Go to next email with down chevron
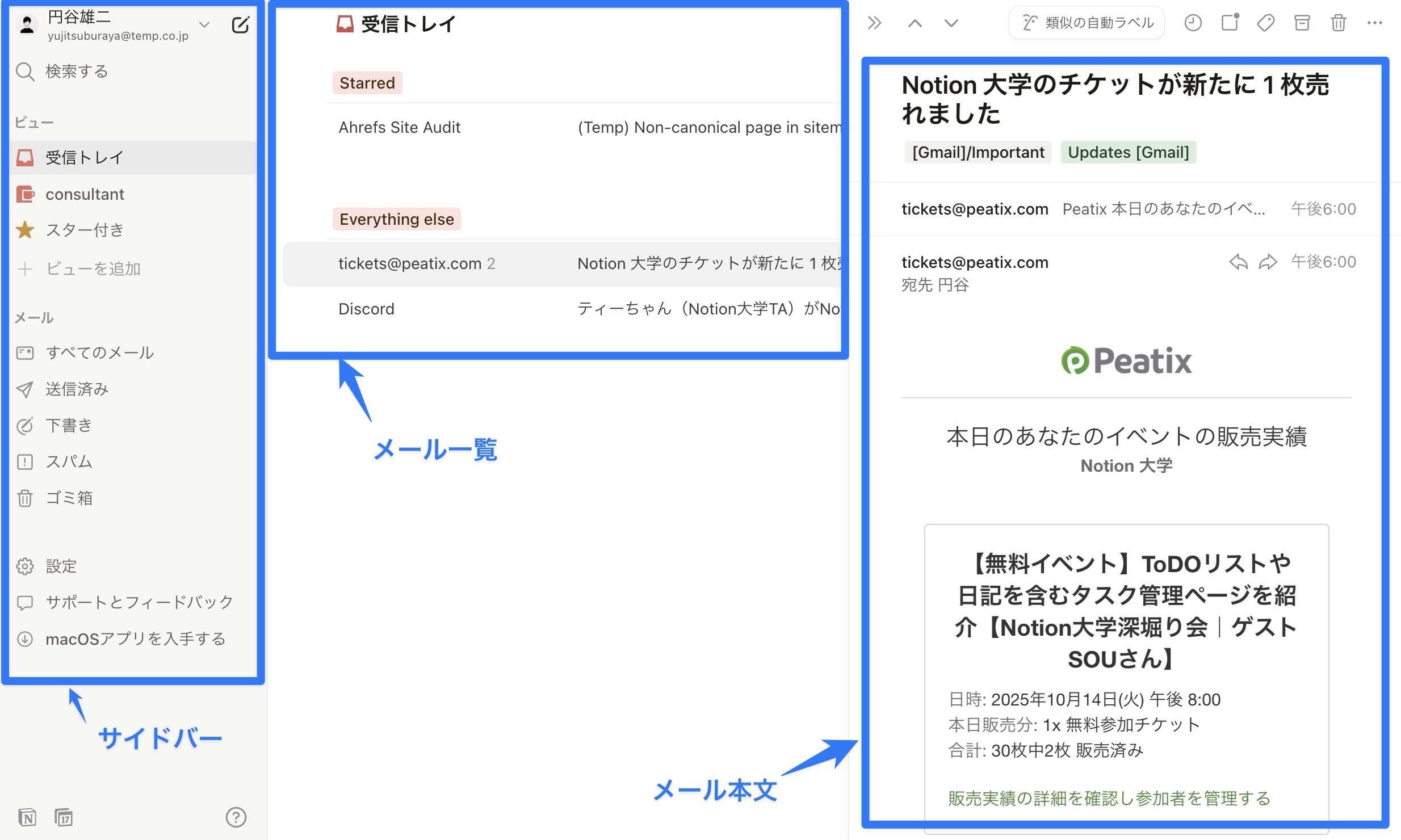 point(951,23)
